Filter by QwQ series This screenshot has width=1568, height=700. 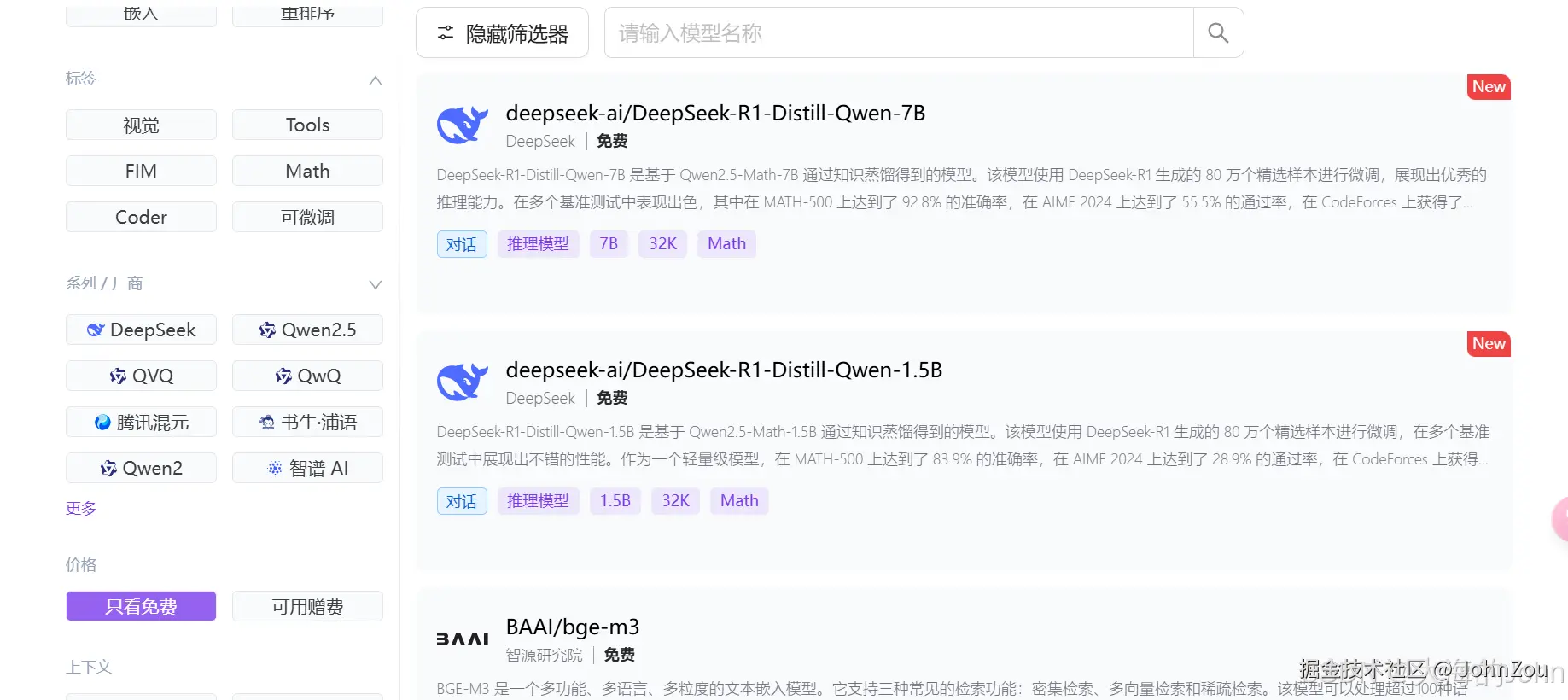coord(307,376)
